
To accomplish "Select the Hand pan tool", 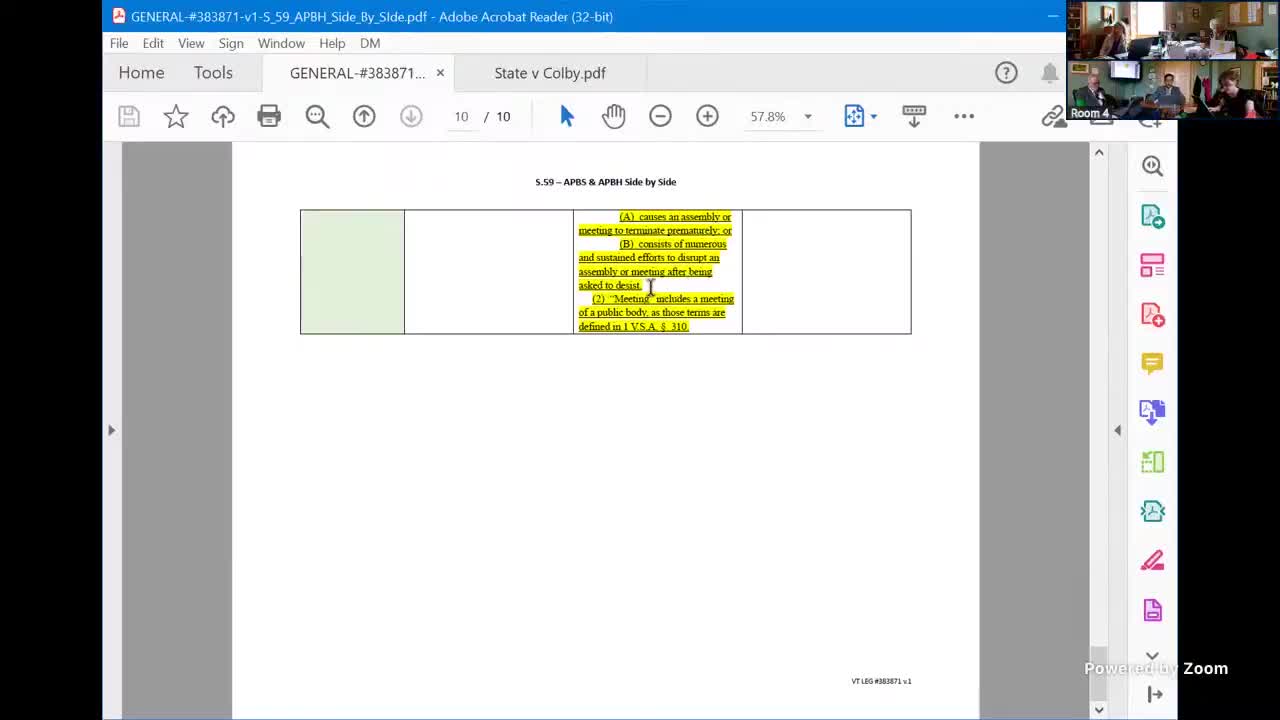I will coord(613,116).
